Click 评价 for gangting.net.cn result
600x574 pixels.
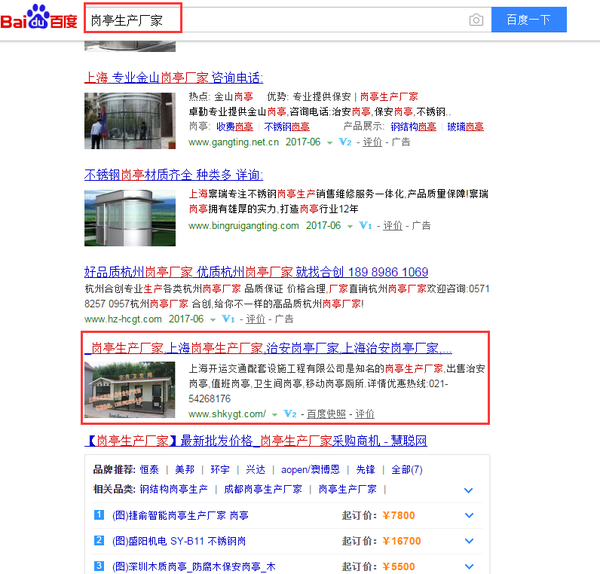[x=372, y=142]
